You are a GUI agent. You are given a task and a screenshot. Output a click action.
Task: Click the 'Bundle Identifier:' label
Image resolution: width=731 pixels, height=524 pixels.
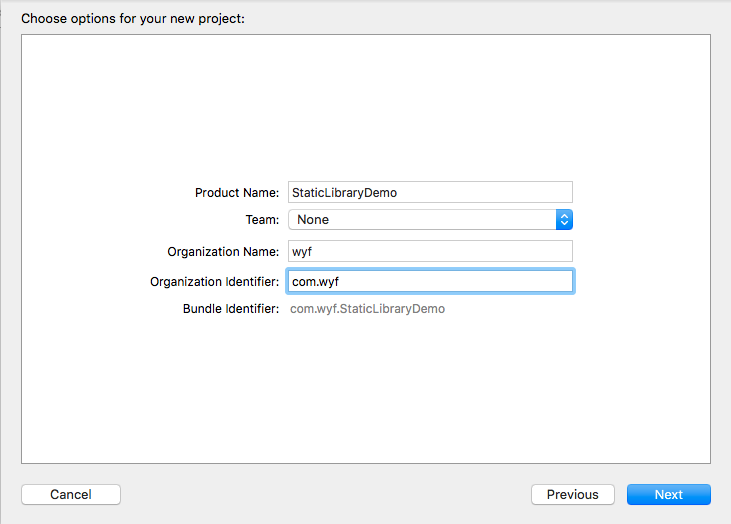pos(231,309)
